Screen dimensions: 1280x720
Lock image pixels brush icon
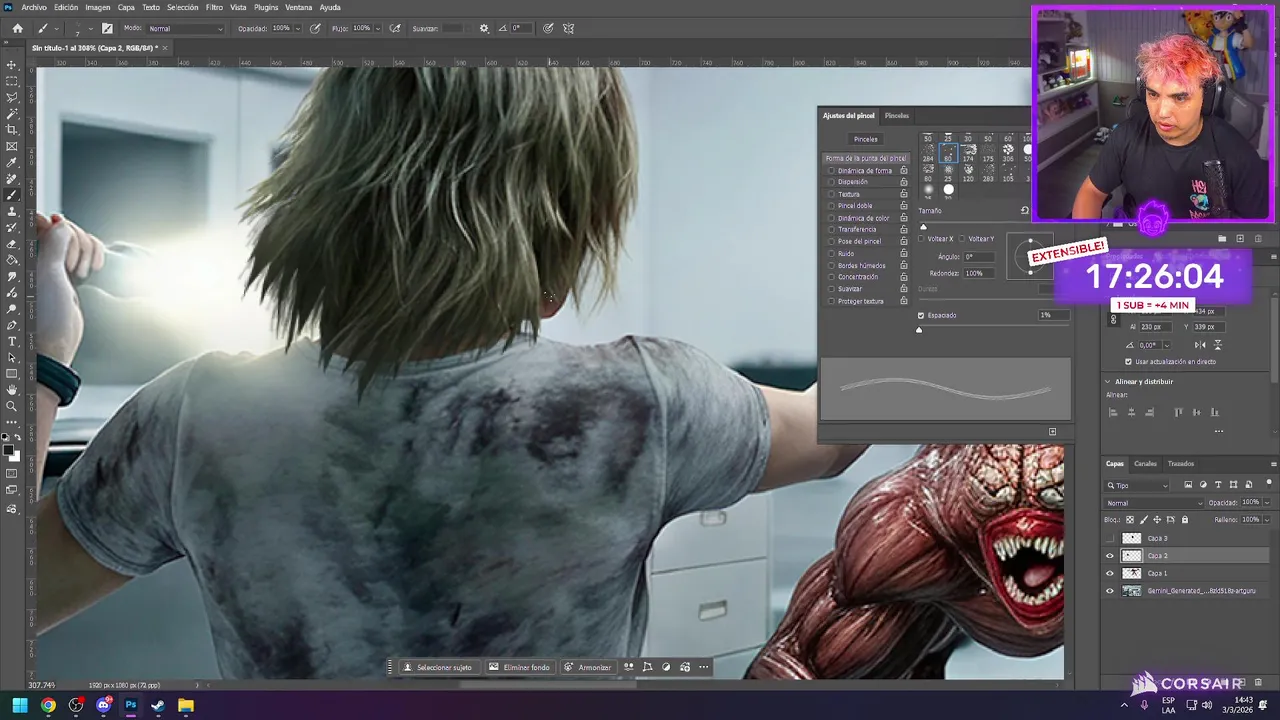point(1144,520)
